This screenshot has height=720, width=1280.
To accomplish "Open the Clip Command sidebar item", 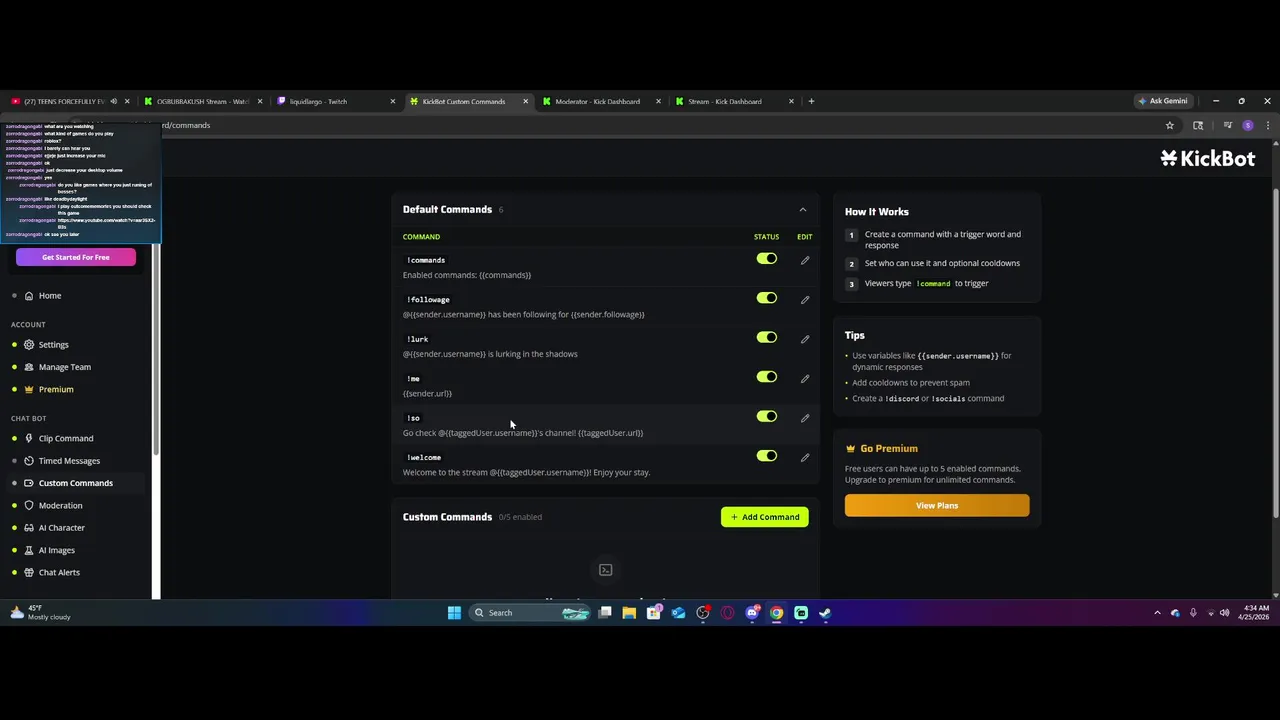I will tap(77, 438).
